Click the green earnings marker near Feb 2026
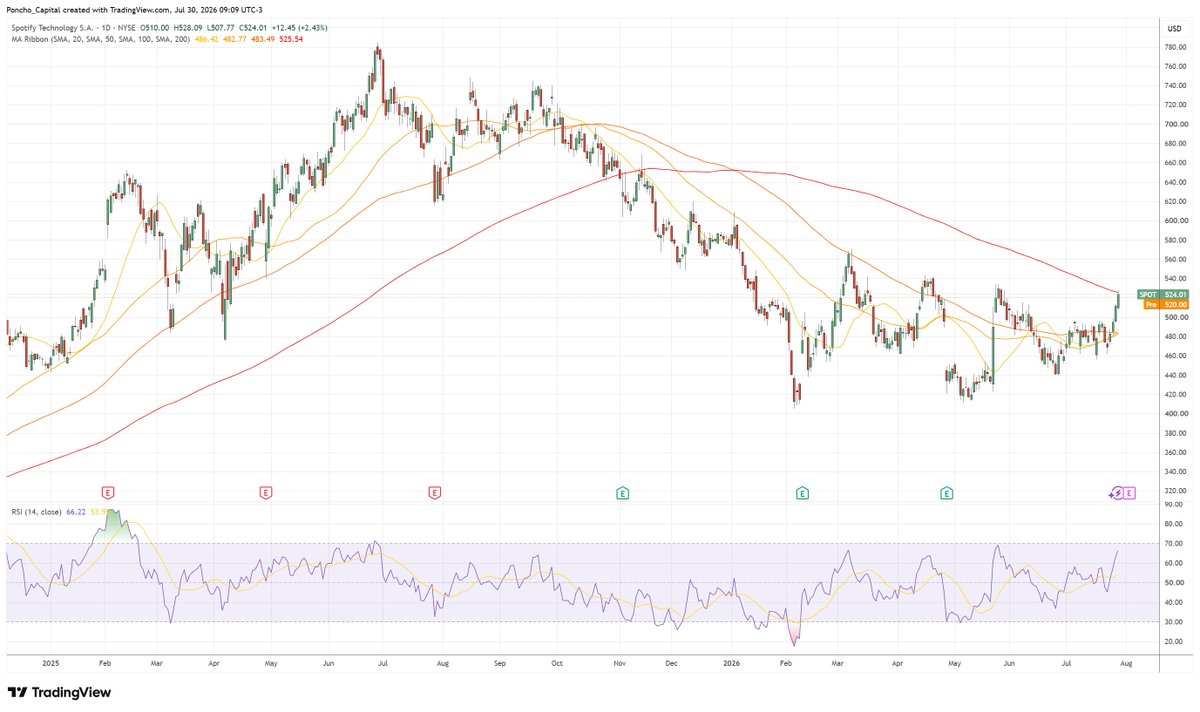Image resolution: width=1200 pixels, height=712 pixels. pyautogui.click(x=802, y=492)
